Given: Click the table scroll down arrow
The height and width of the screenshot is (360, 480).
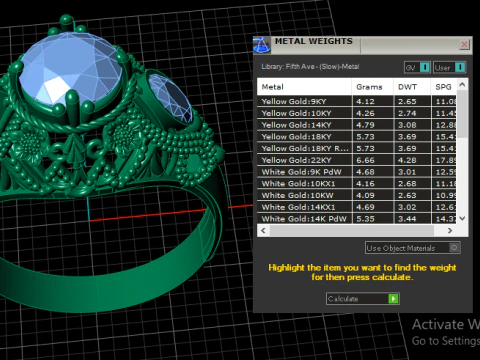Looking at the screenshot, I should pyautogui.click(x=462, y=219).
